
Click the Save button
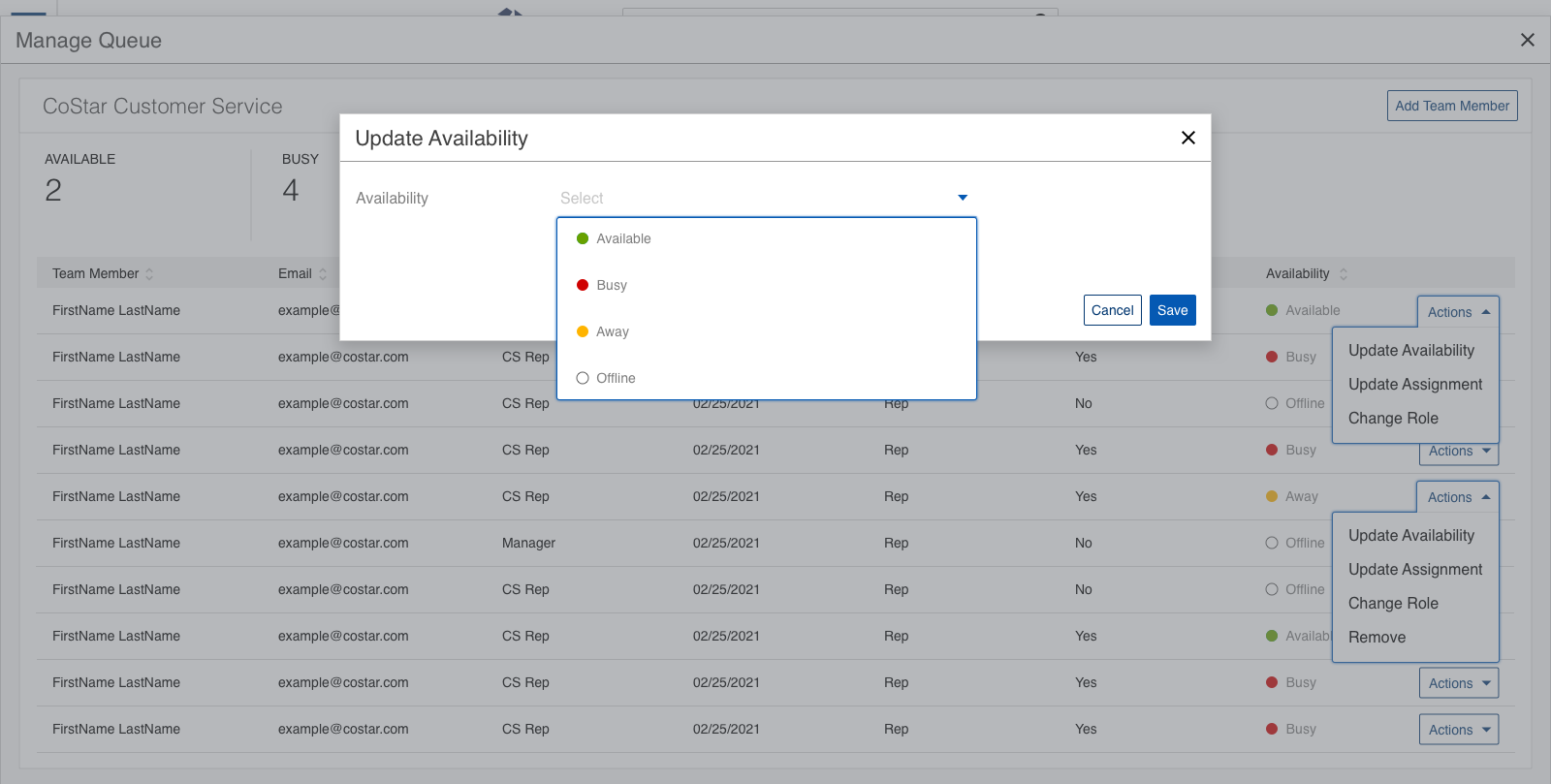pyautogui.click(x=1172, y=310)
